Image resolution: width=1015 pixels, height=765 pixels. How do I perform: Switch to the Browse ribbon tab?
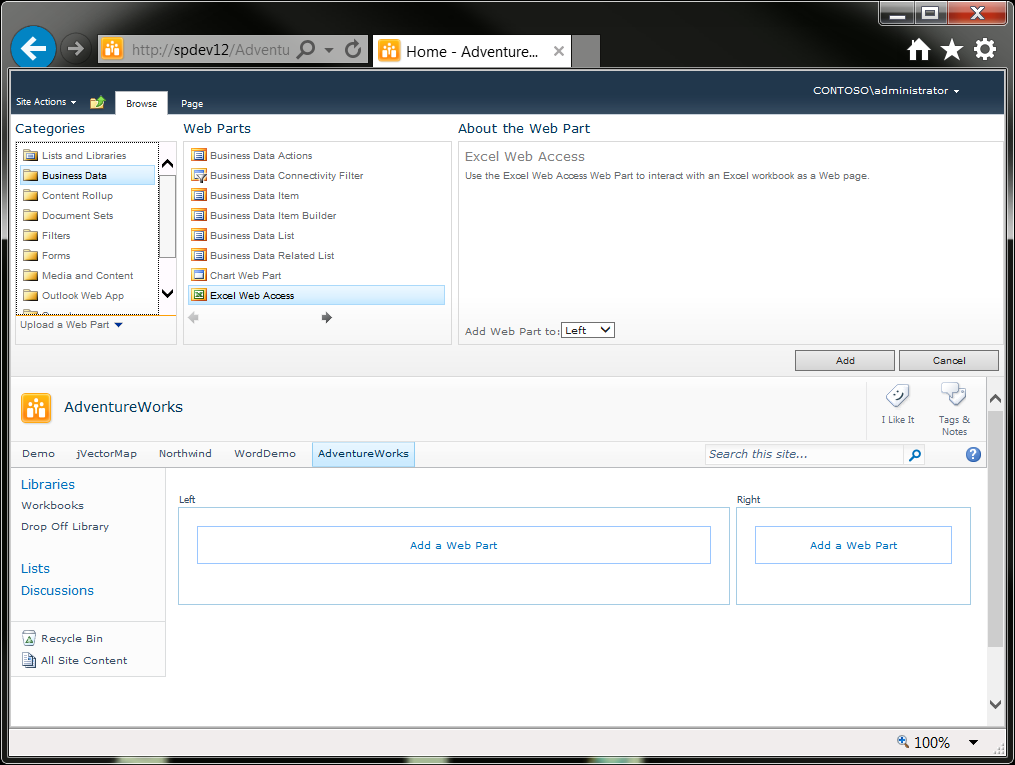click(x=141, y=104)
